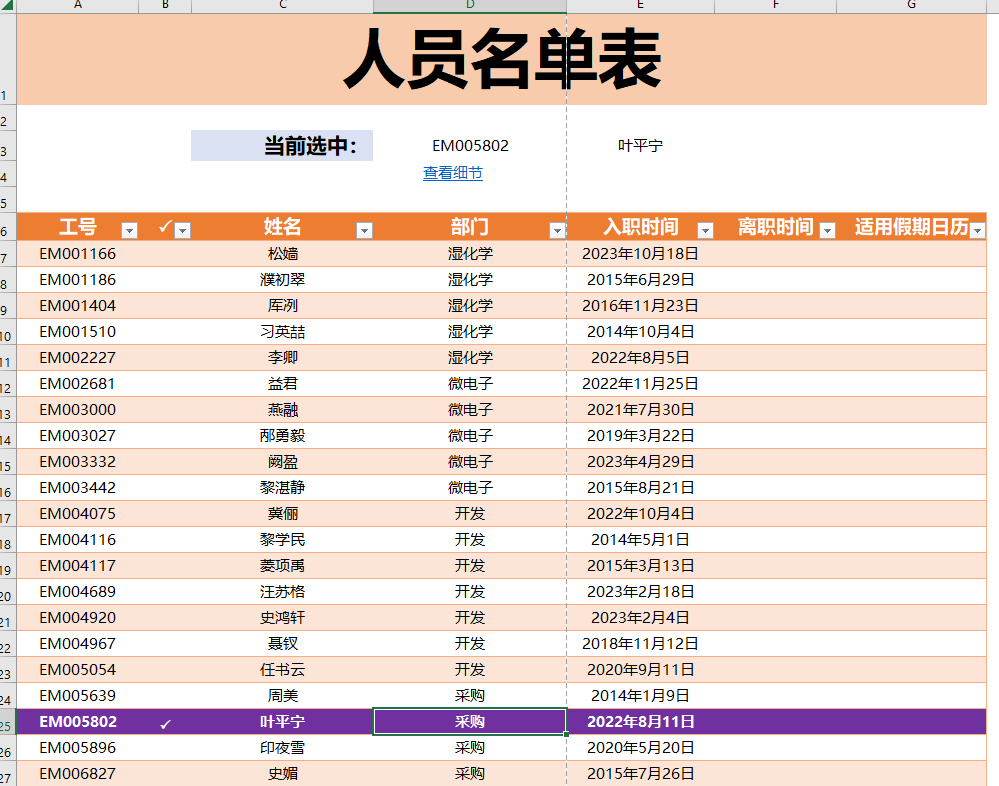Open the 工号 column filter
This screenshot has height=786, width=999.
(129, 229)
